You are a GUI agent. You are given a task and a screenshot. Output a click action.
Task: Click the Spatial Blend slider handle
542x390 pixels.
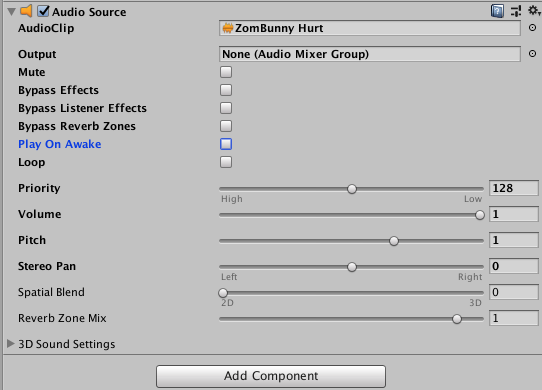(x=223, y=293)
